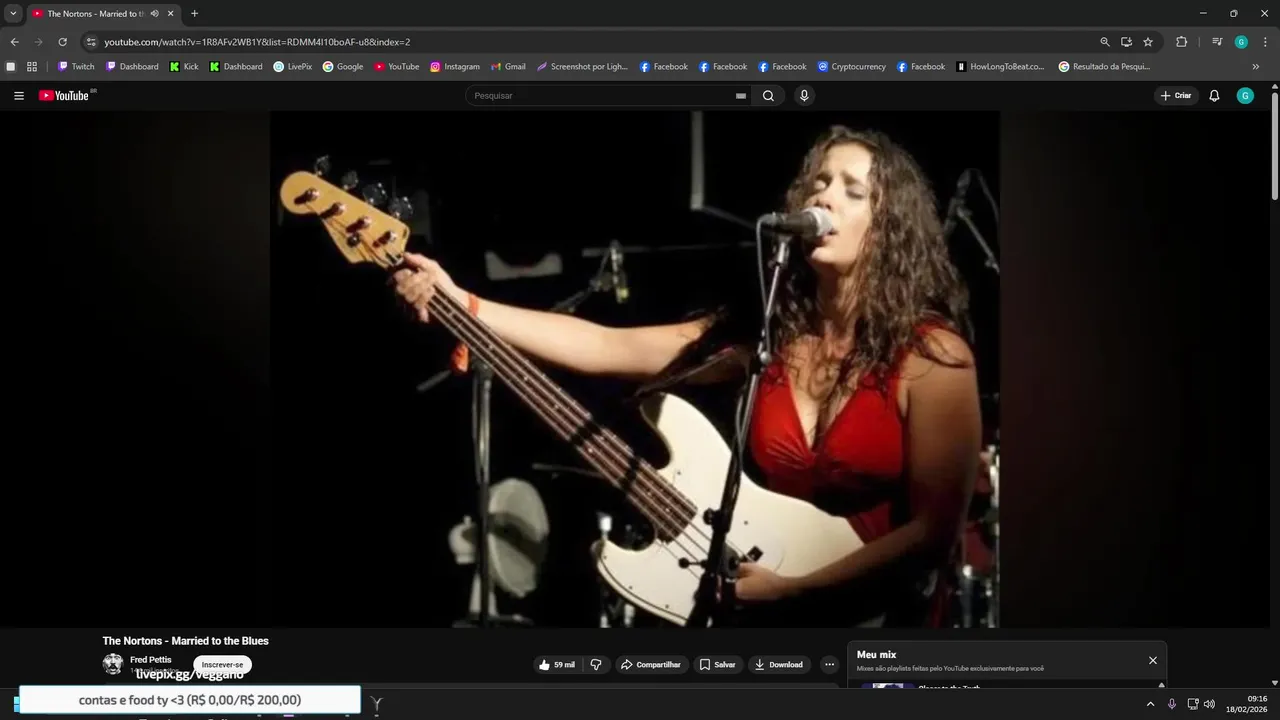Open the LivePix bookmark
The height and width of the screenshot is (720, 1280).
pos(293,67)
